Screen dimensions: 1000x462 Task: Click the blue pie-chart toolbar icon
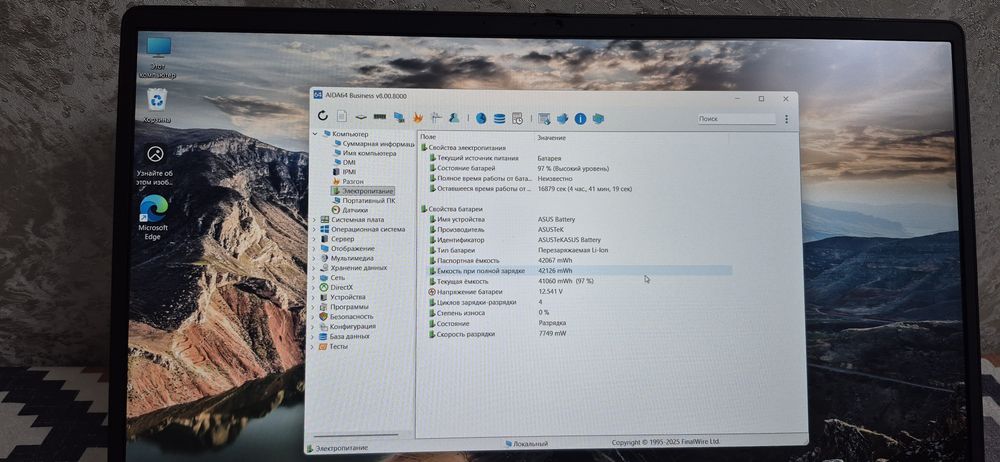click(x=481, y=118)
